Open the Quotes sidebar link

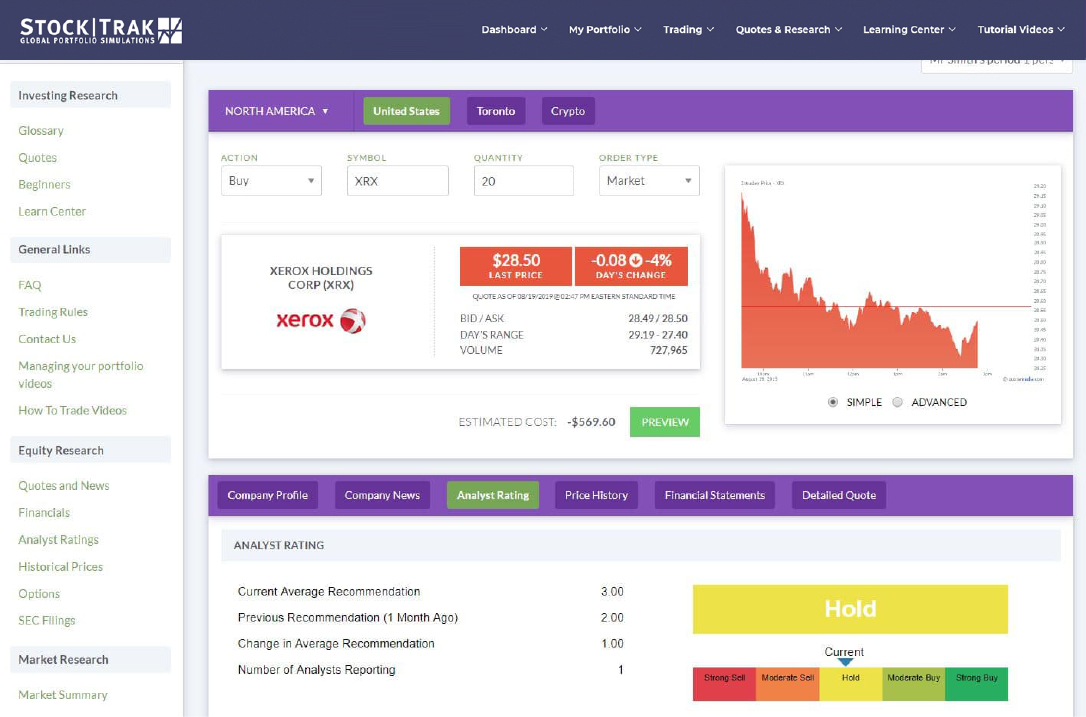(x=37, y=158)
